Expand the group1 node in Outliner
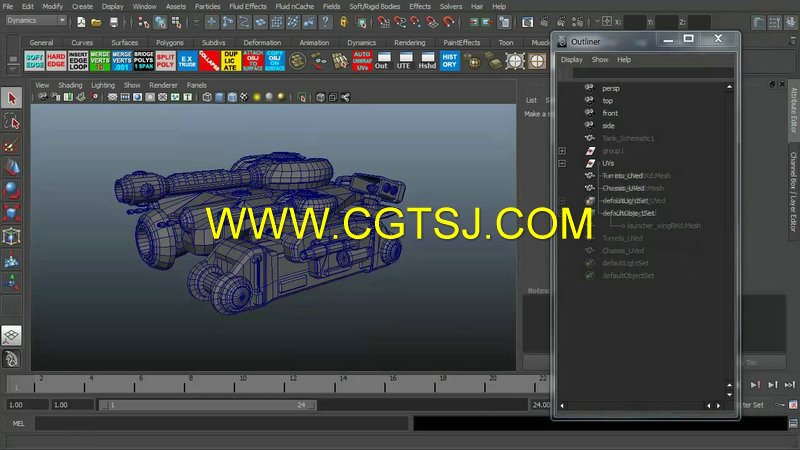 [562, 151]
